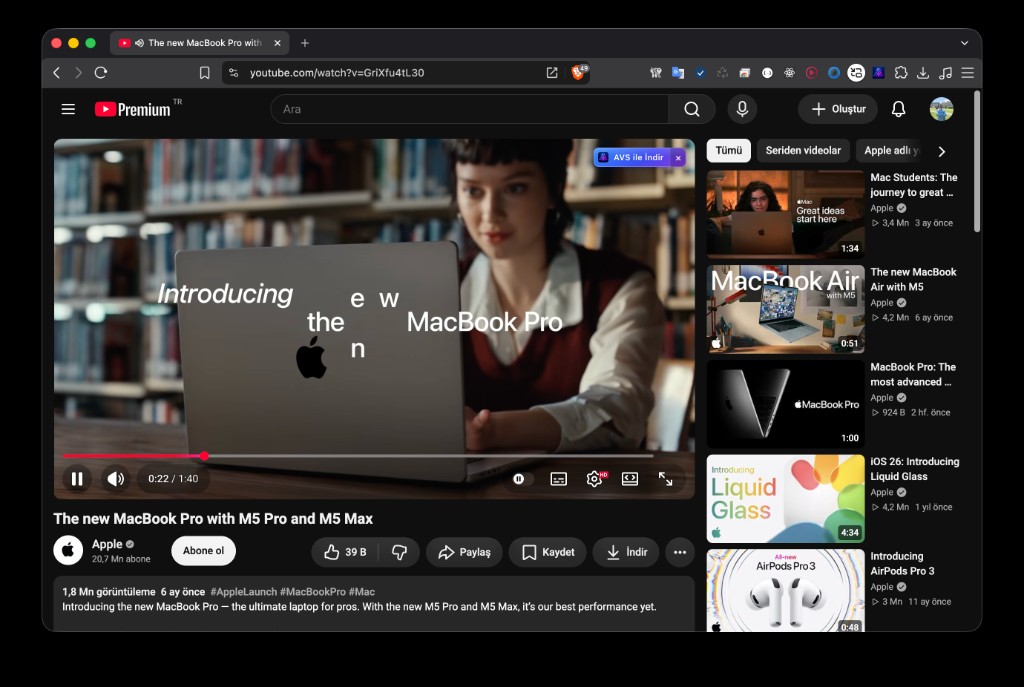This screenshot has width=1024, height=687.
Task: Open a new browser tab
Action: (305, 43)
